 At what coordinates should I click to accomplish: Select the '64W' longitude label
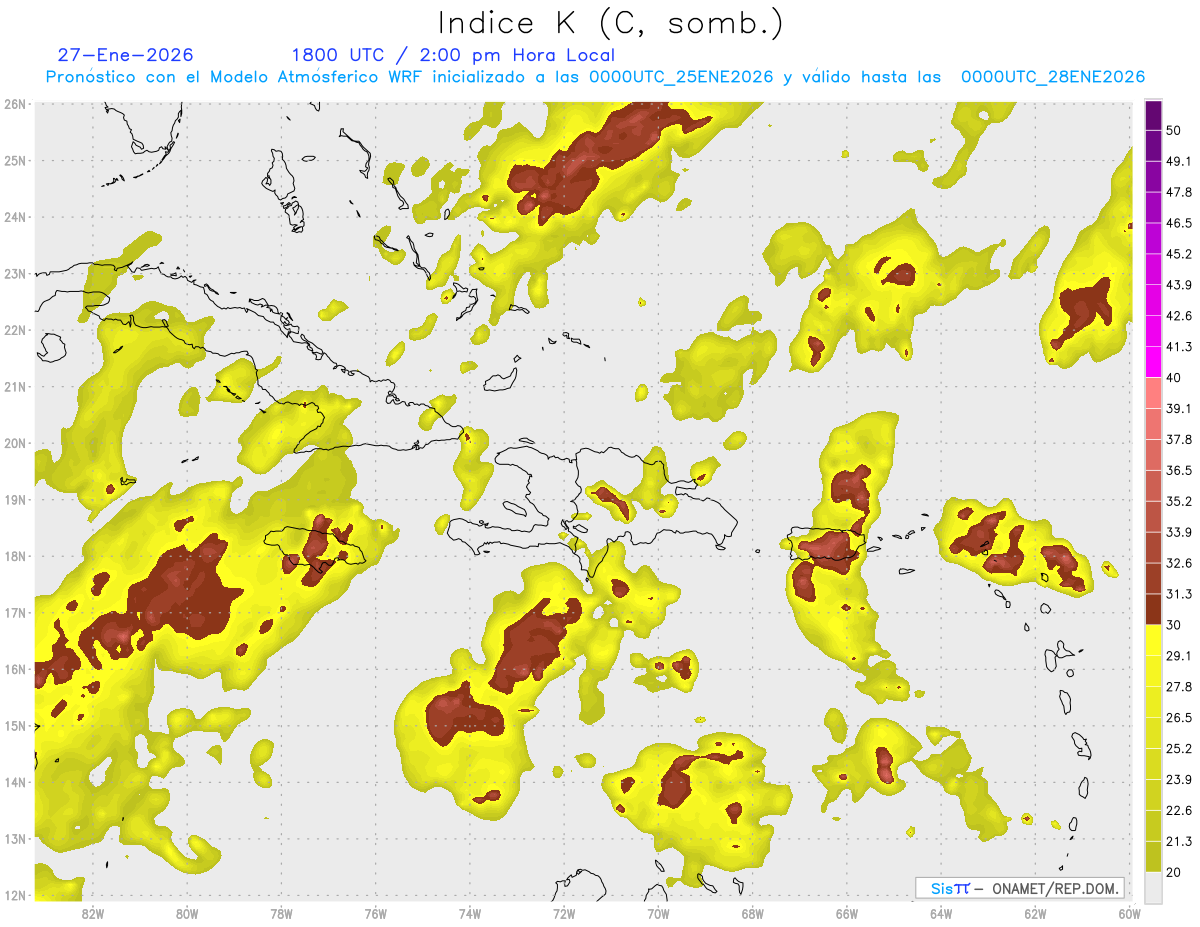(941, 913)
